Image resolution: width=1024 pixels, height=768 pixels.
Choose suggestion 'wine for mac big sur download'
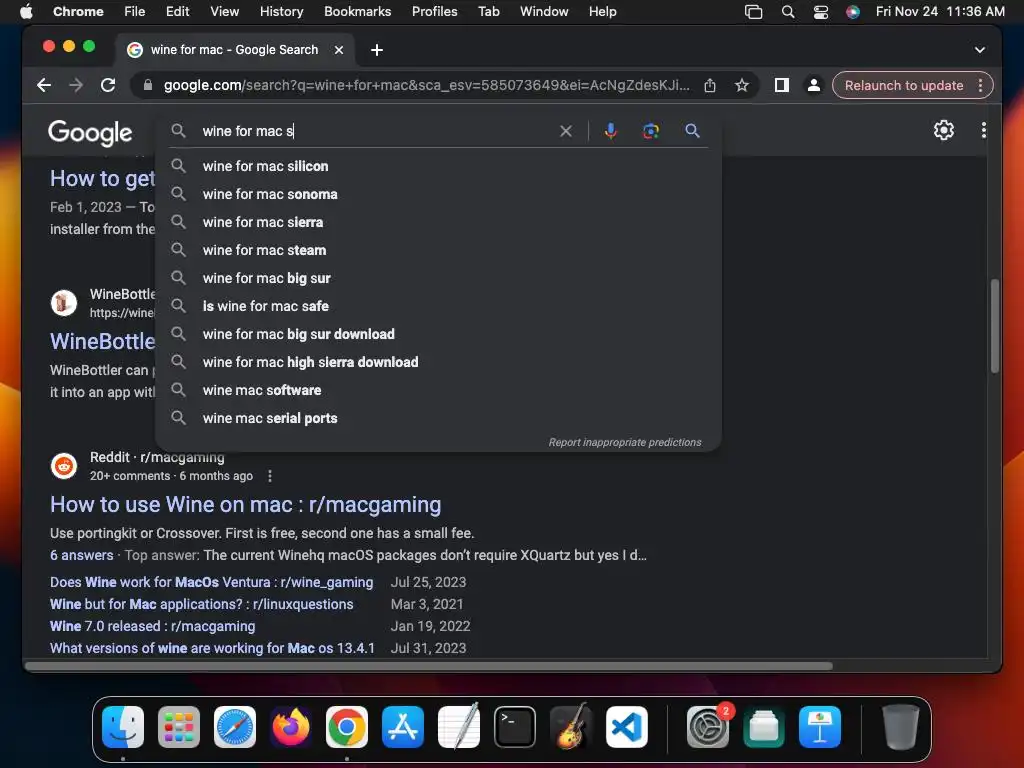(x=438, y=334)
